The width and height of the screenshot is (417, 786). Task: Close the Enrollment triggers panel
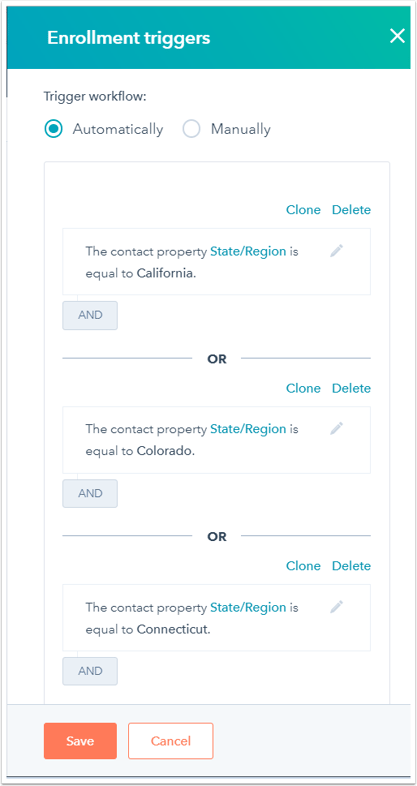point(397,37)
